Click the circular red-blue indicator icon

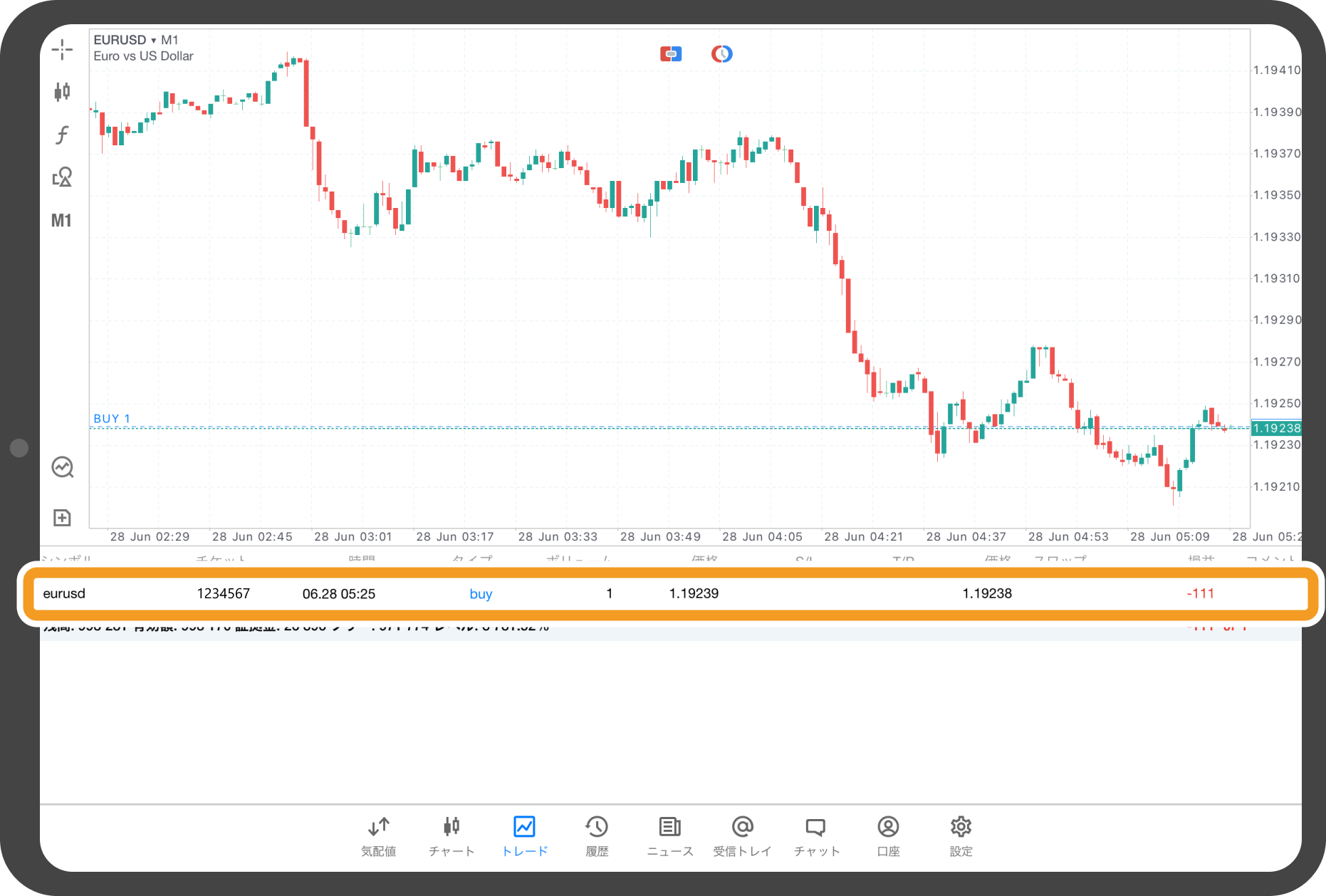pos(721,54)
